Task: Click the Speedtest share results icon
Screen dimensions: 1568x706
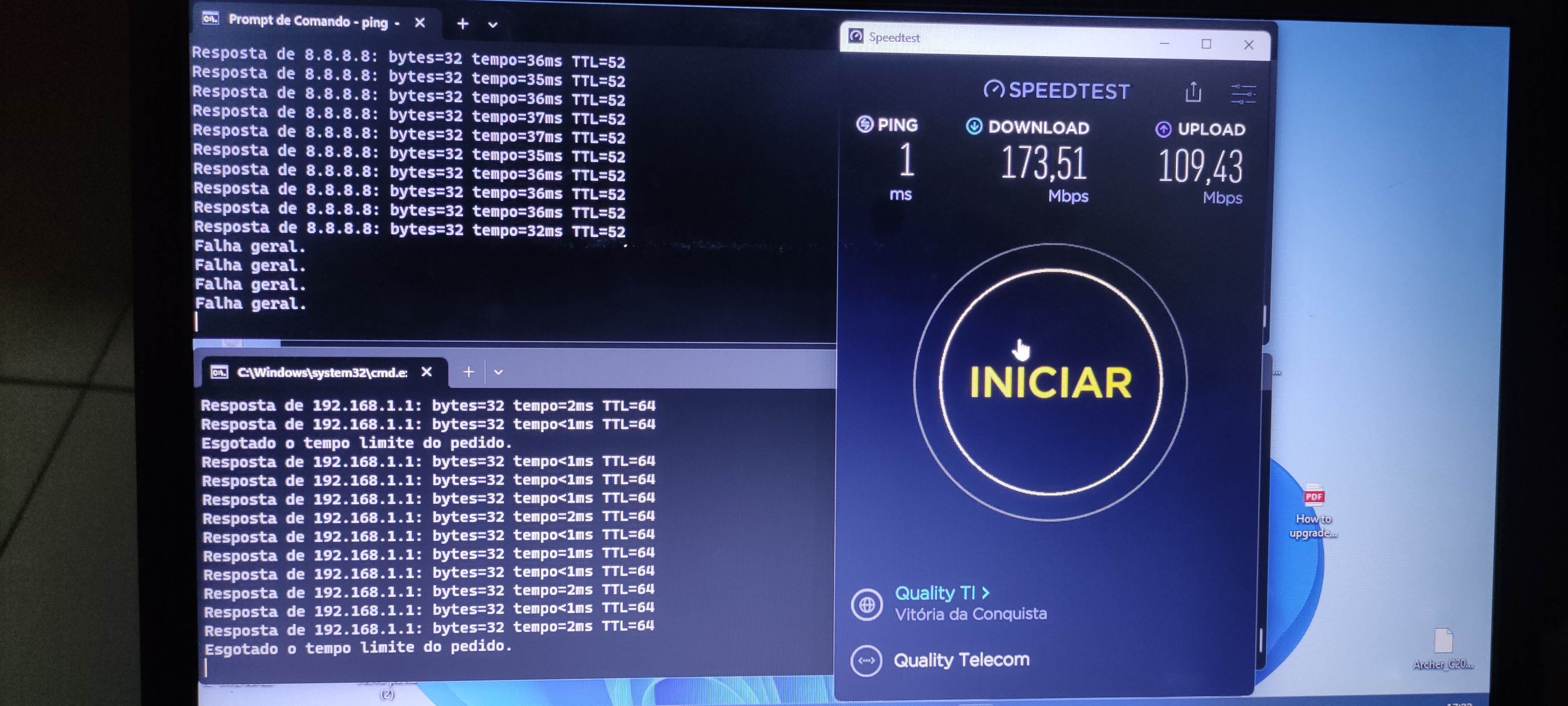Action: click(1193, 92)
